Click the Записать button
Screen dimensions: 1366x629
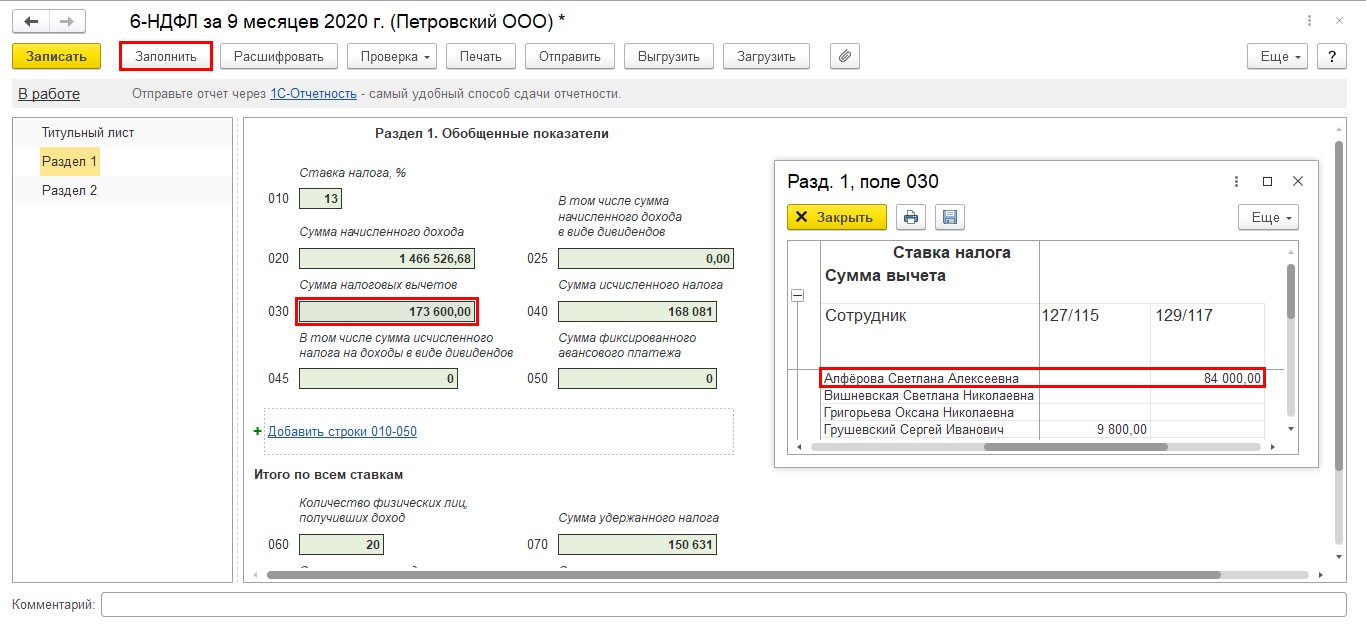pyautogui.click(x=57, y=56)
